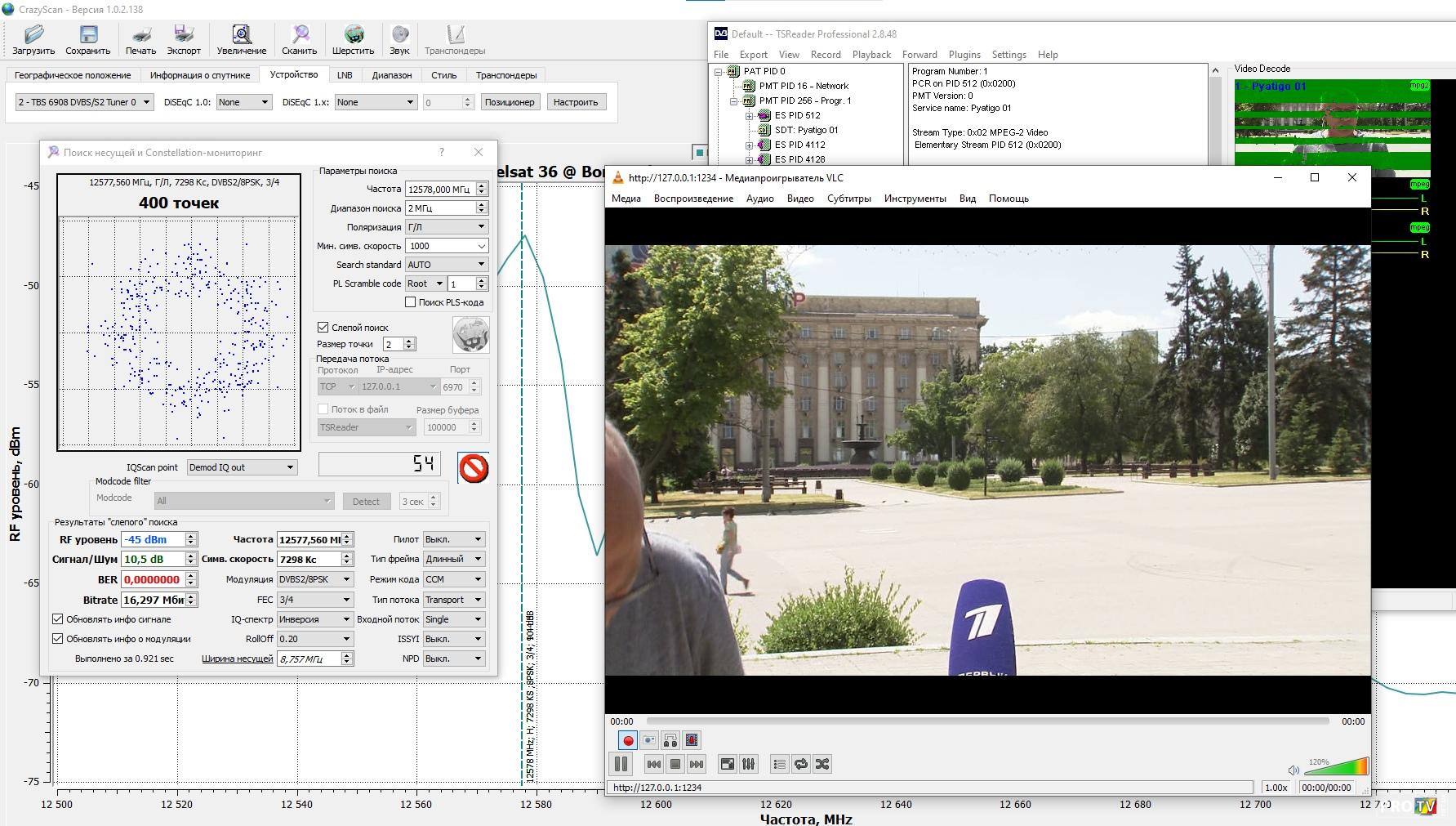This screenshot has width=1456, height=826.
Task: Expand the ES PID 512 tree node
Action: tap(749, 116)
